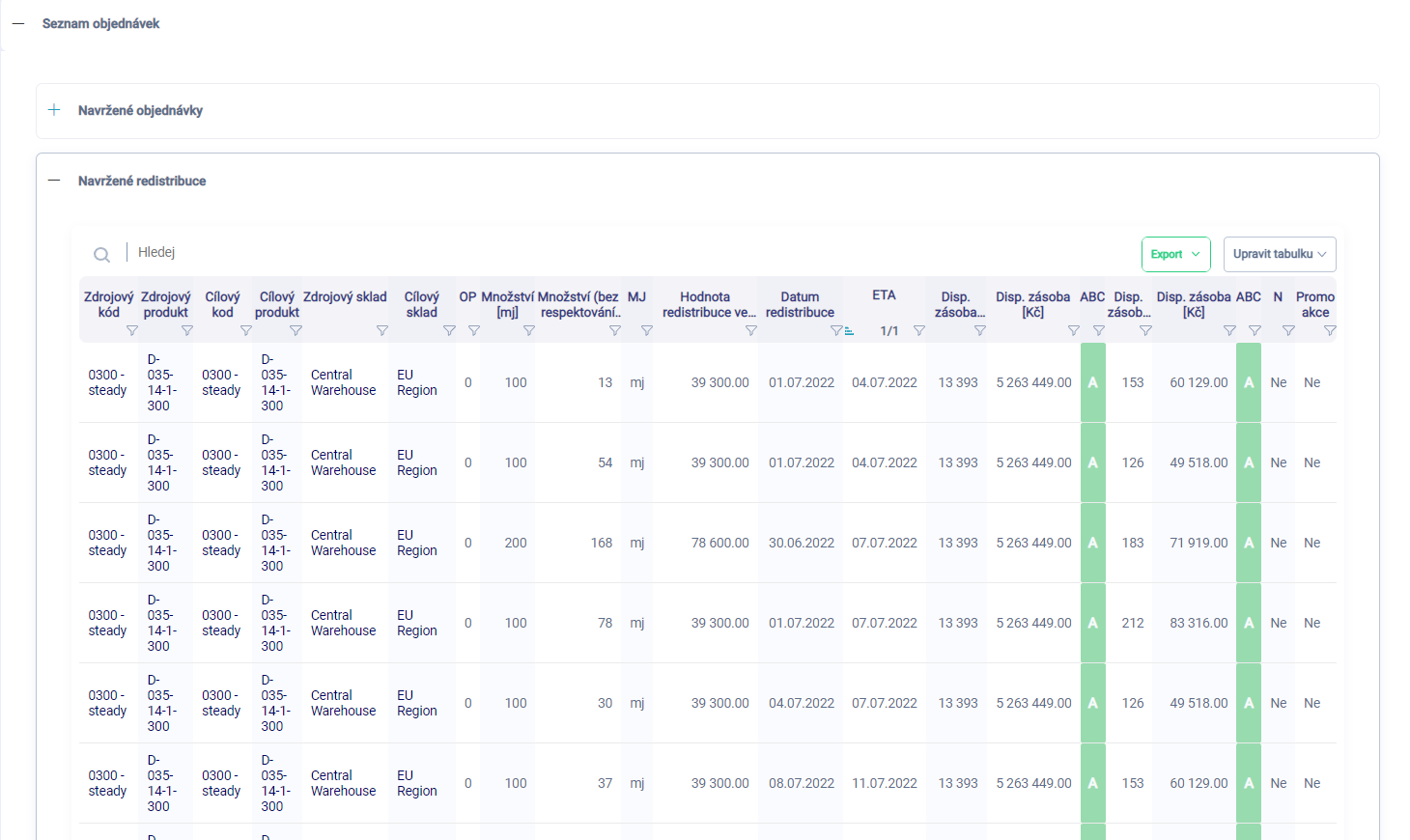Viewport: 1410px width, 840px height.
Task: Sort by Cílový produkt column header
Action: (x=277, y=304)
